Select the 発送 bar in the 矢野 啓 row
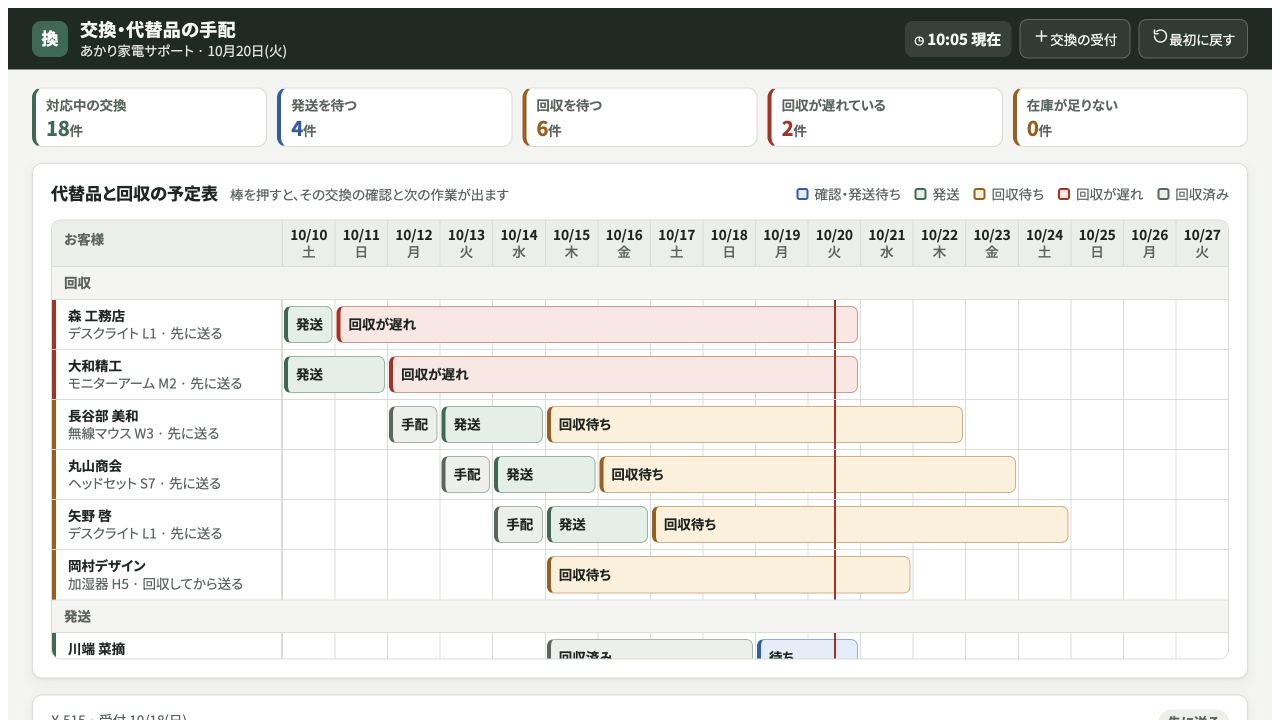Screen dimensions: 1280x720 597,525
